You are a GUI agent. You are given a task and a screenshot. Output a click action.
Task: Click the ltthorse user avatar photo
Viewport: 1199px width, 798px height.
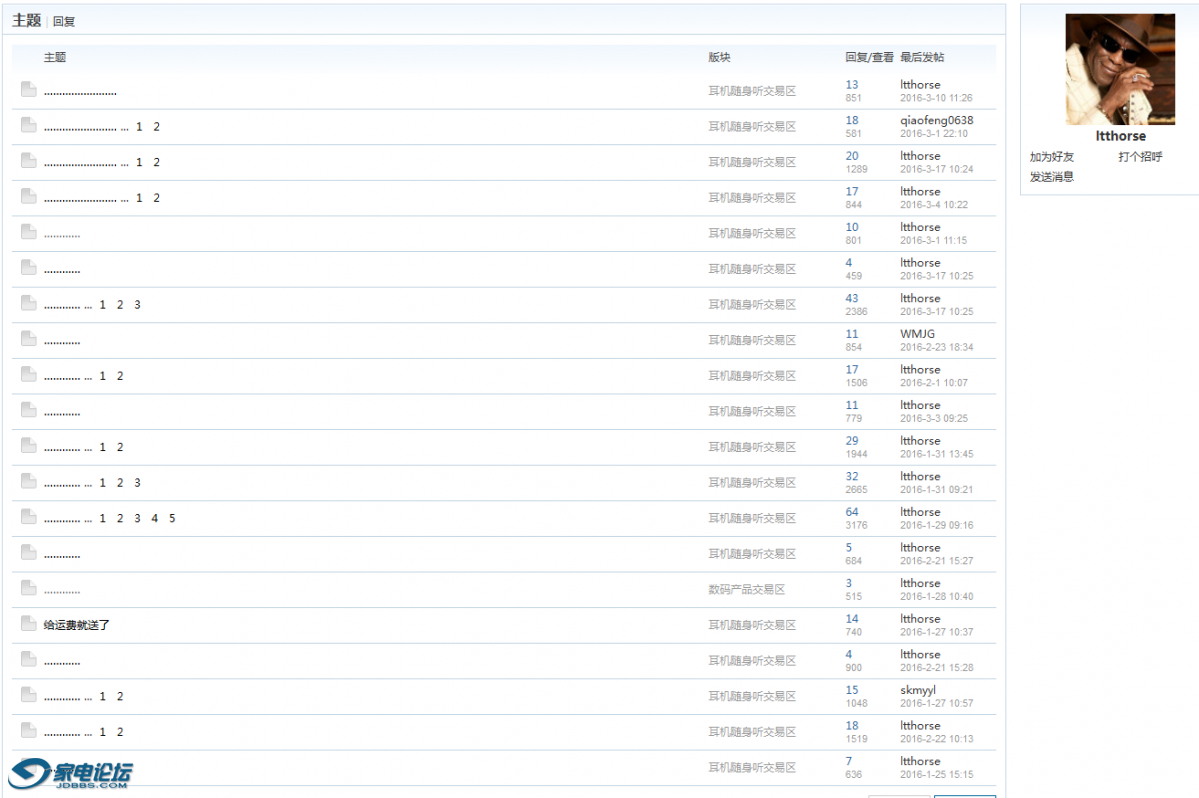point(1120,69)
